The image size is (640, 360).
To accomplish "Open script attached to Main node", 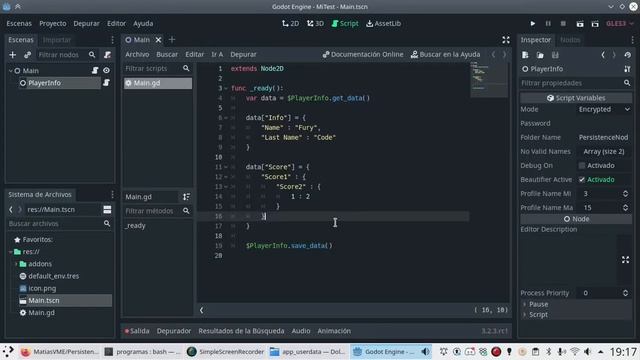I will coord(95,71).
